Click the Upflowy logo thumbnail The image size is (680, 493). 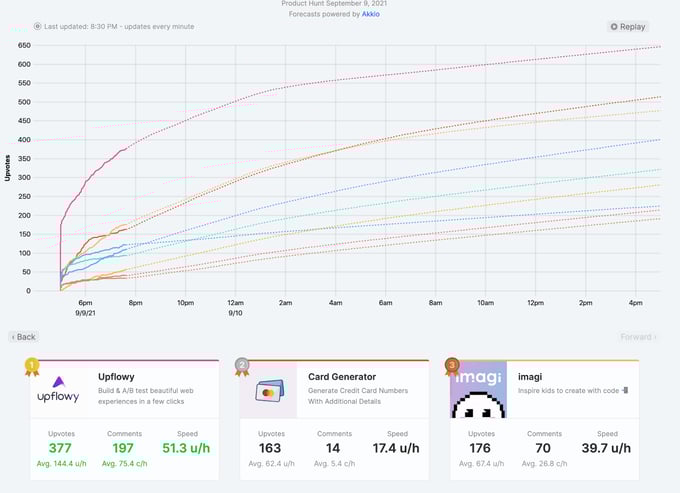59,389
